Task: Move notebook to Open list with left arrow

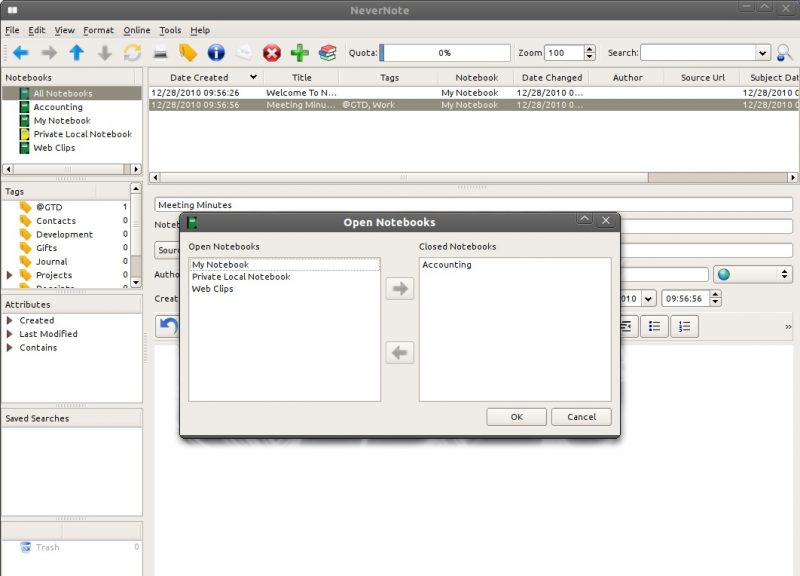Action: click(399, 353)
